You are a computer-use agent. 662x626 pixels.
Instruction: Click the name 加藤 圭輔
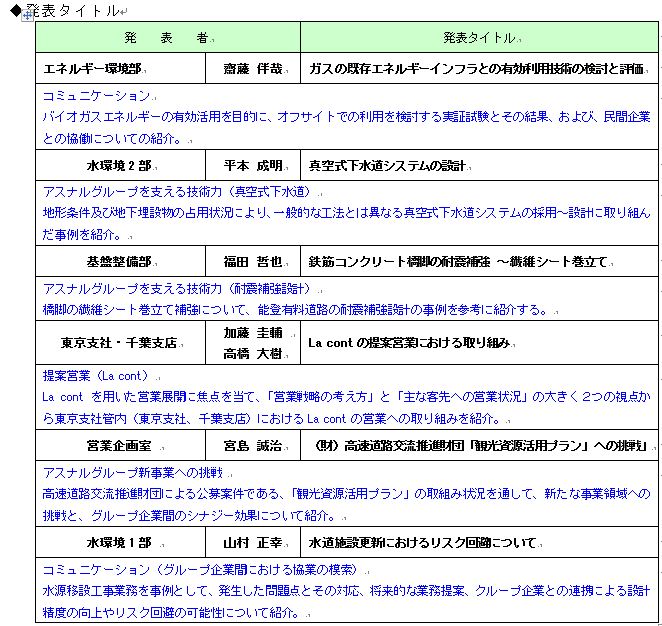pyautogui.click(x=253, y=333)
